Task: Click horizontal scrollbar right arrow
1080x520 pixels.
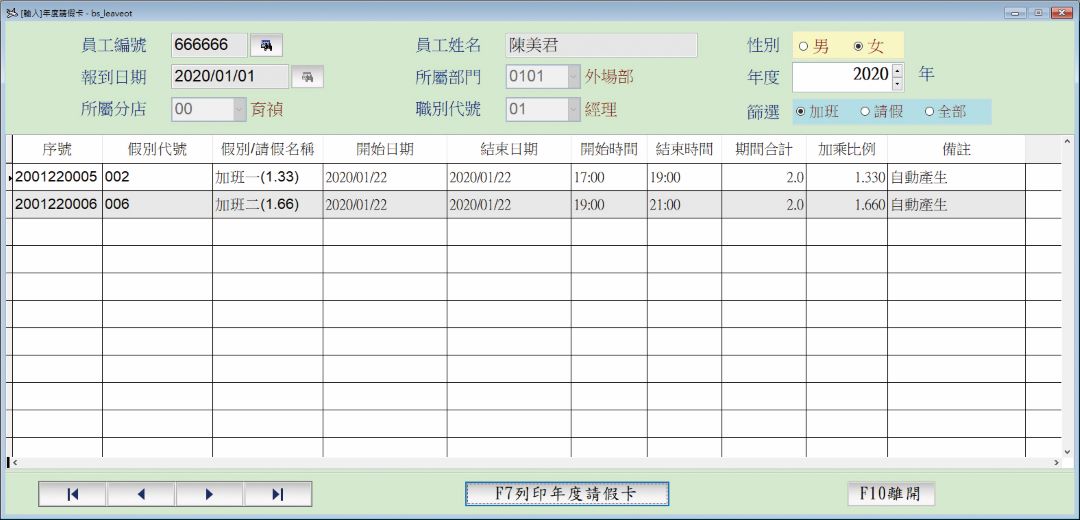Action: [1057, 463]
